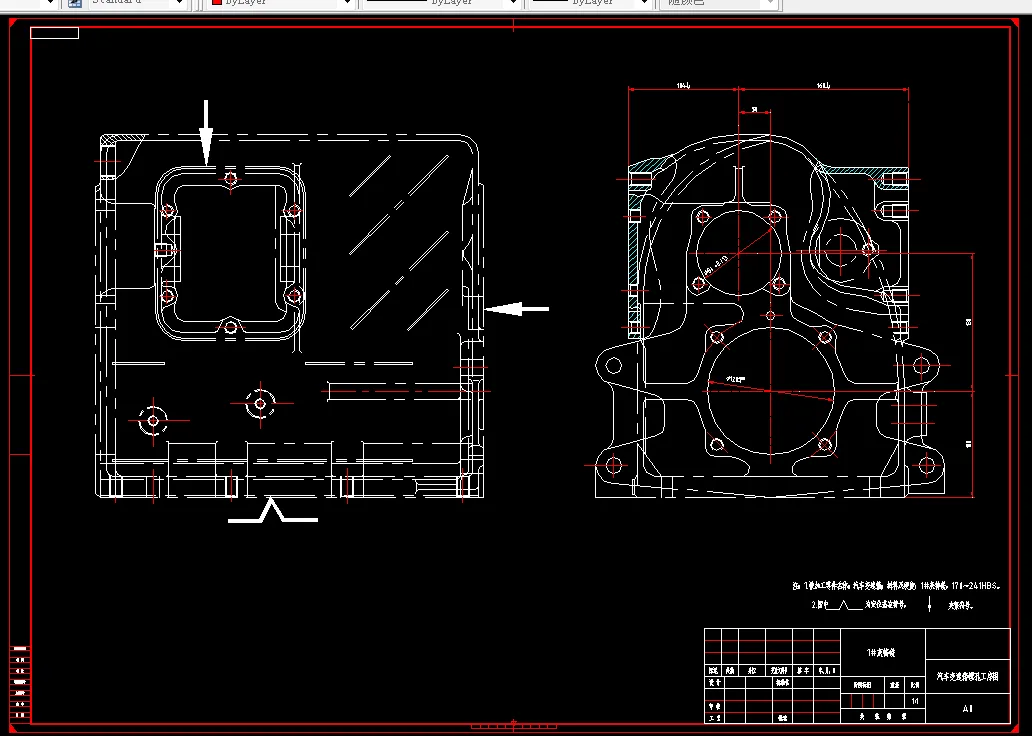
Task: Select the 171~241HBS hardness note text
Action: [x=976, y=585]
